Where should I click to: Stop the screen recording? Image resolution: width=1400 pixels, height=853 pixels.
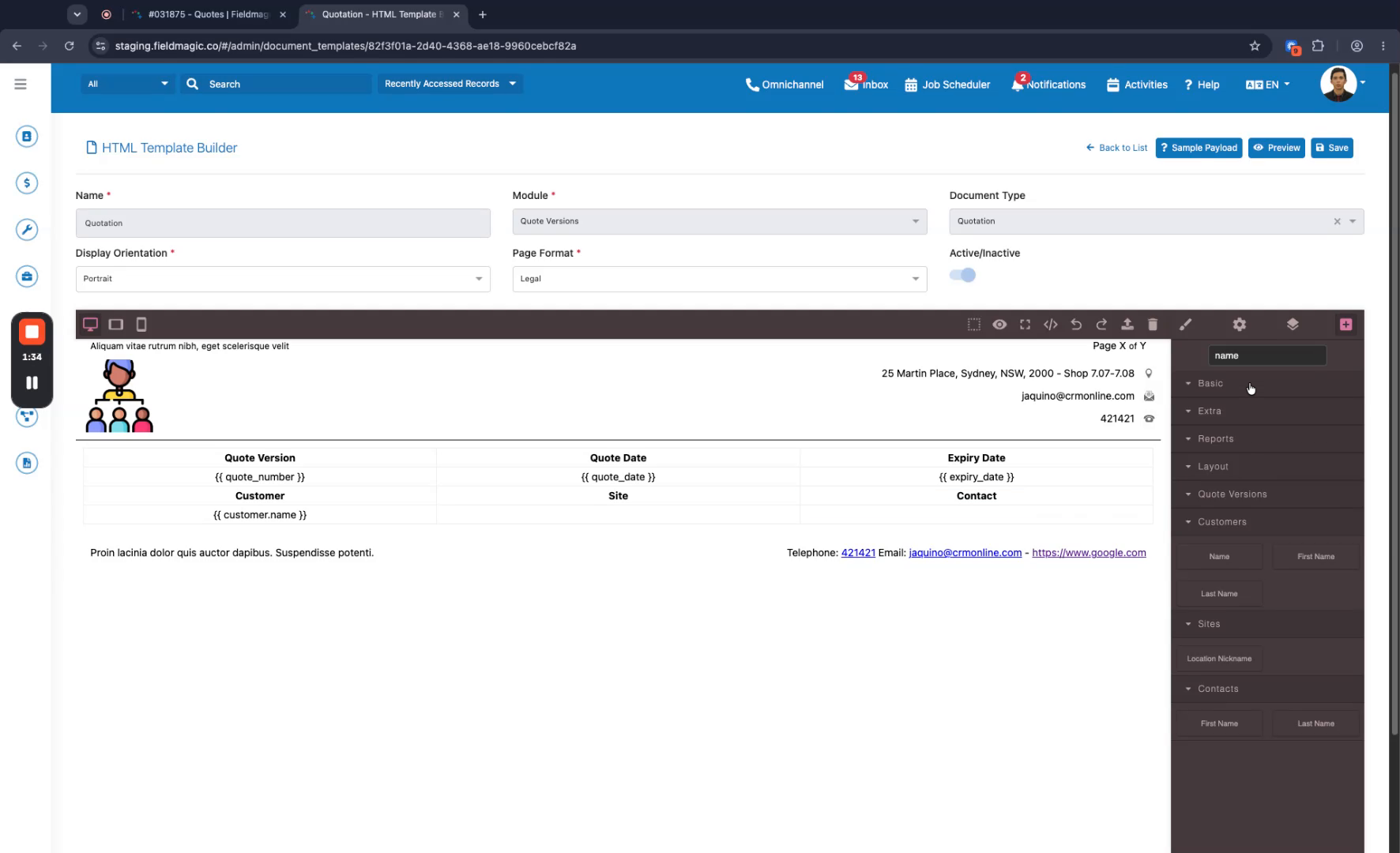[32, 333]
